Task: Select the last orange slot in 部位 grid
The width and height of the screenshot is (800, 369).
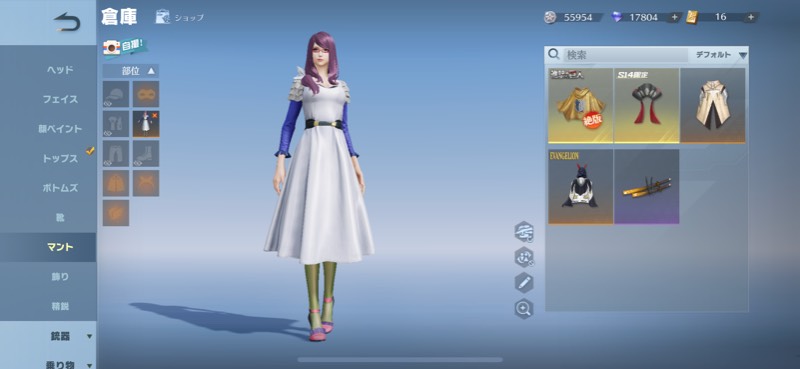Action: click(115, 213)
